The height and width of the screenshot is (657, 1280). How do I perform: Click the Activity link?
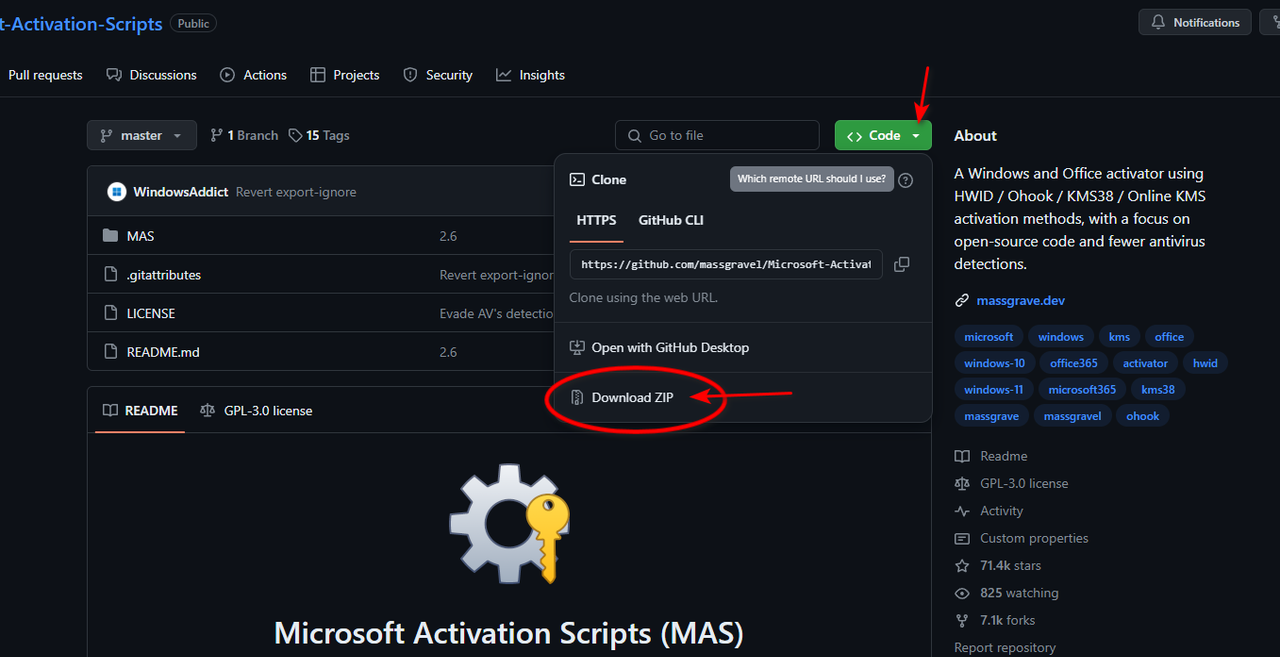pos(990,511)
